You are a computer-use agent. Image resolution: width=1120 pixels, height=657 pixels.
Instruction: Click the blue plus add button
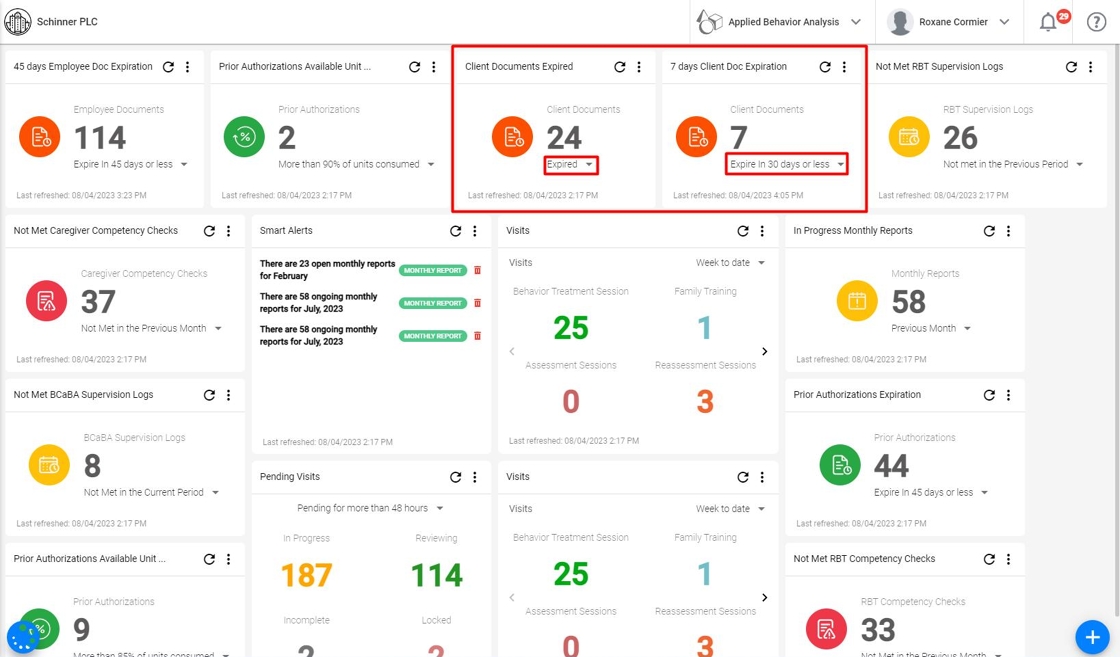[1092, 636]
